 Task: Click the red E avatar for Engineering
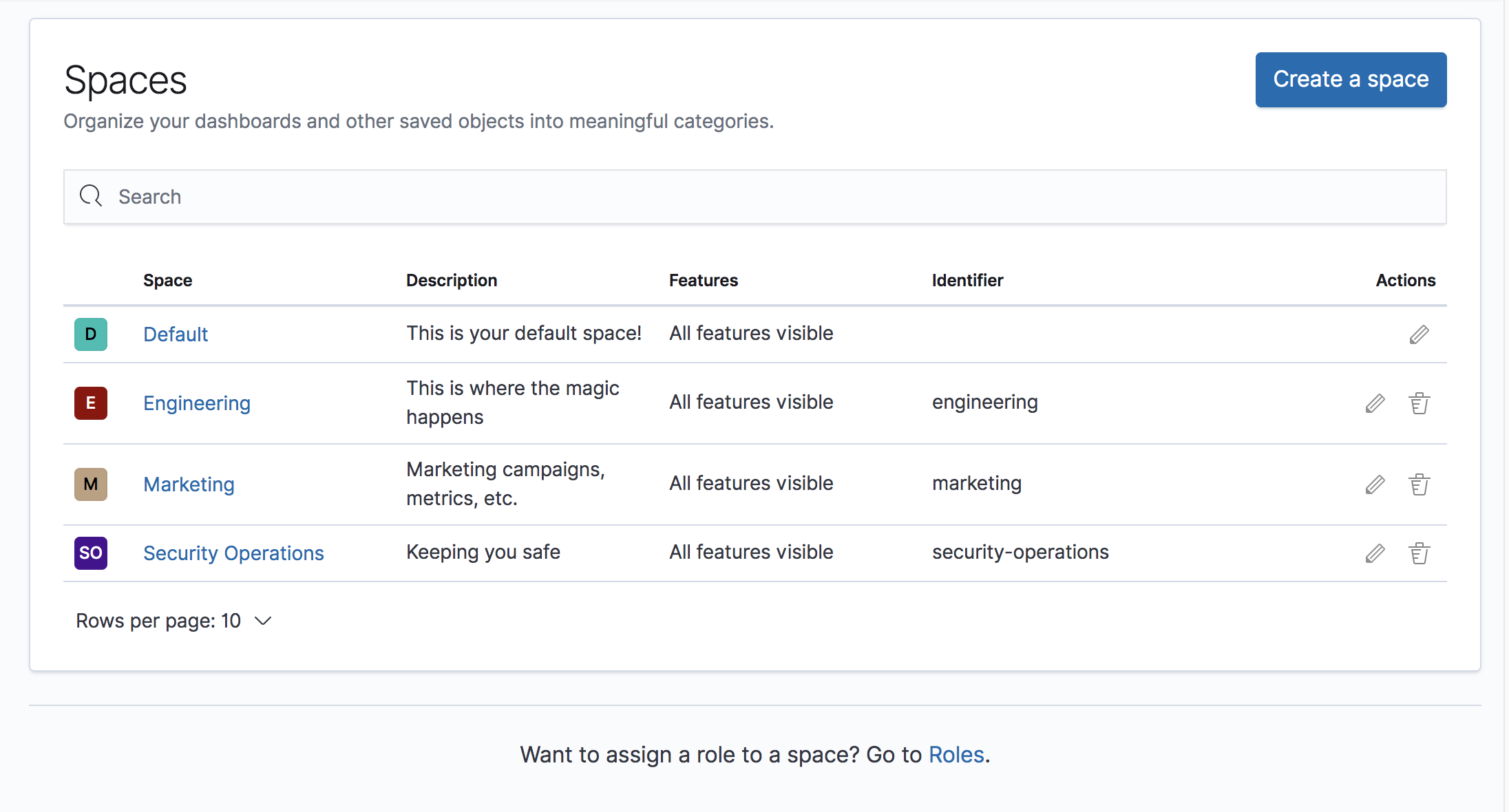91,403
